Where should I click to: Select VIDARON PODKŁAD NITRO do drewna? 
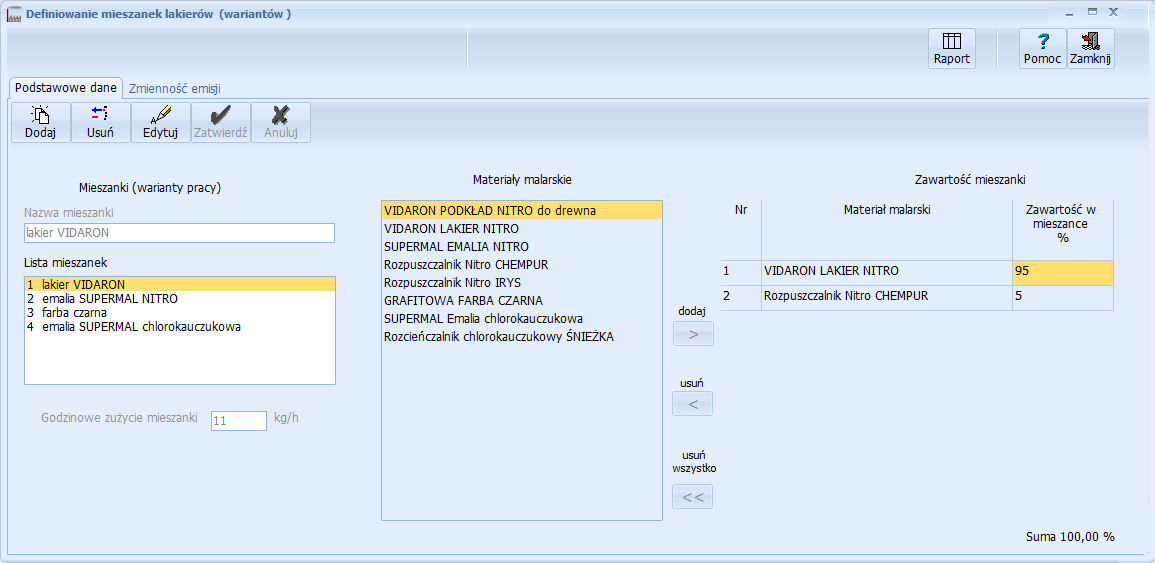(522, 210)
